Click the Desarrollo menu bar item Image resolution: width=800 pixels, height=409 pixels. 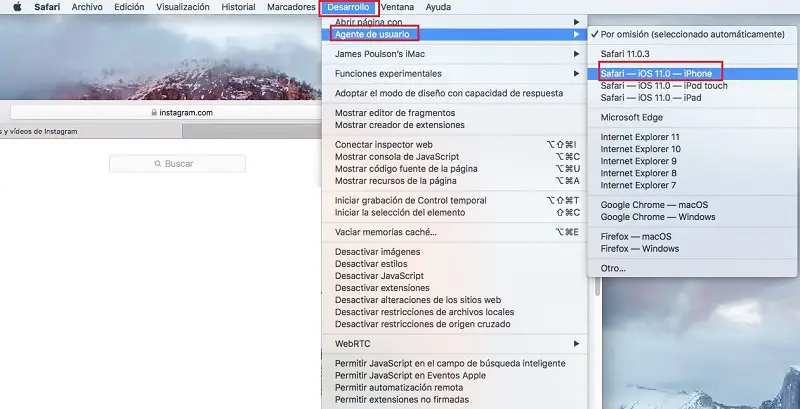pyautogui.click(x=348, y=7)
